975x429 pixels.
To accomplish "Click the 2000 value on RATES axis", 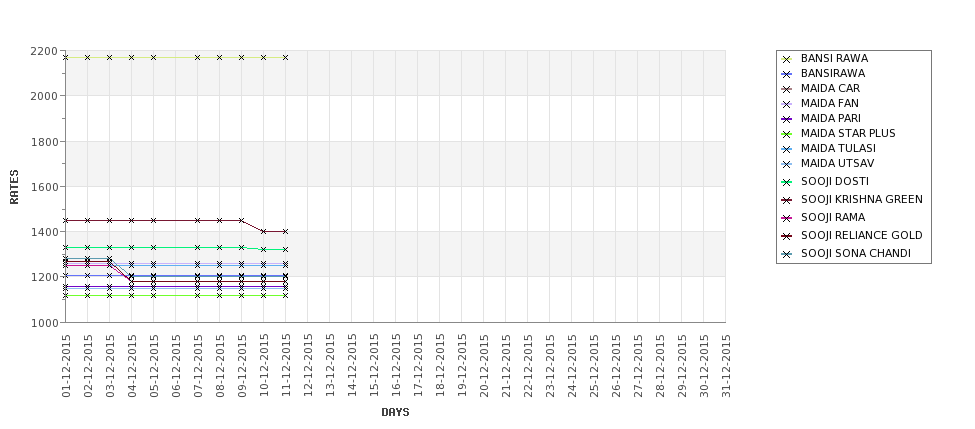I will [44, 96].
